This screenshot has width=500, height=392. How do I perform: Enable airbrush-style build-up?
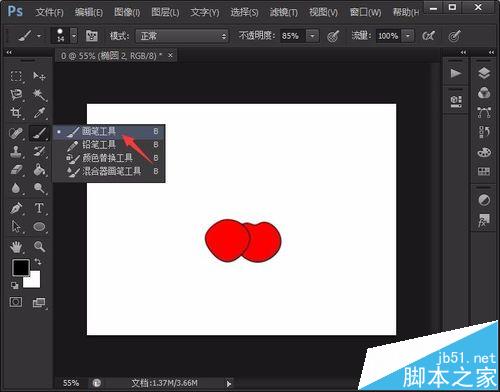click(429, 36)
